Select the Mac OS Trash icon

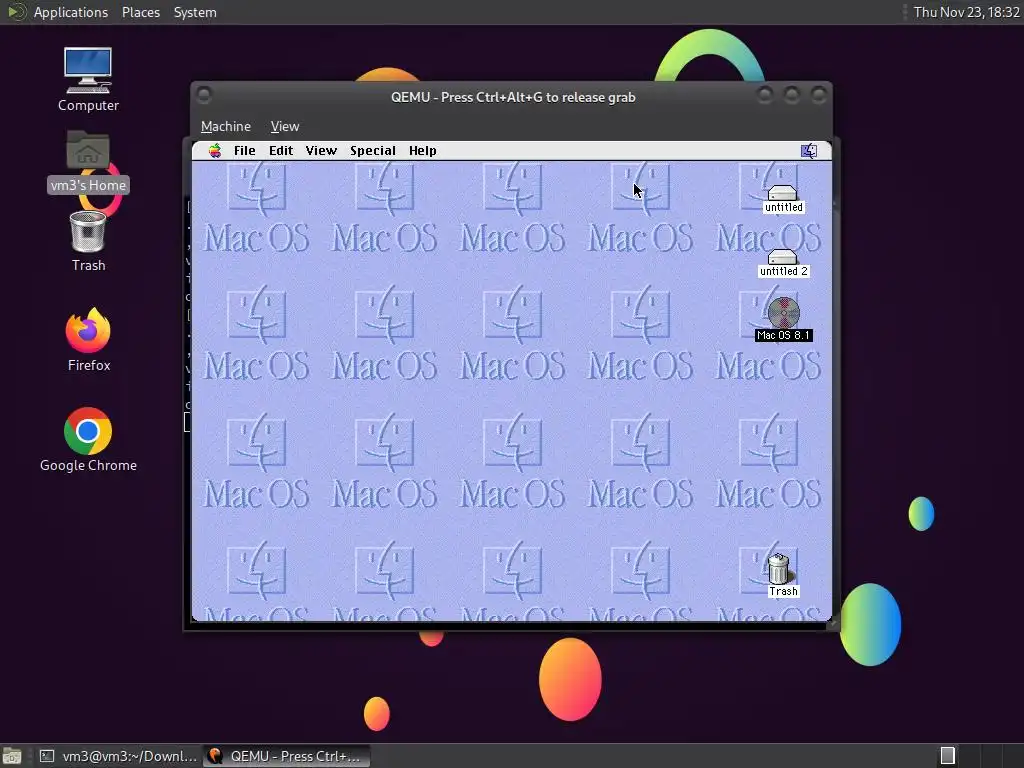[x=782, y=575]
